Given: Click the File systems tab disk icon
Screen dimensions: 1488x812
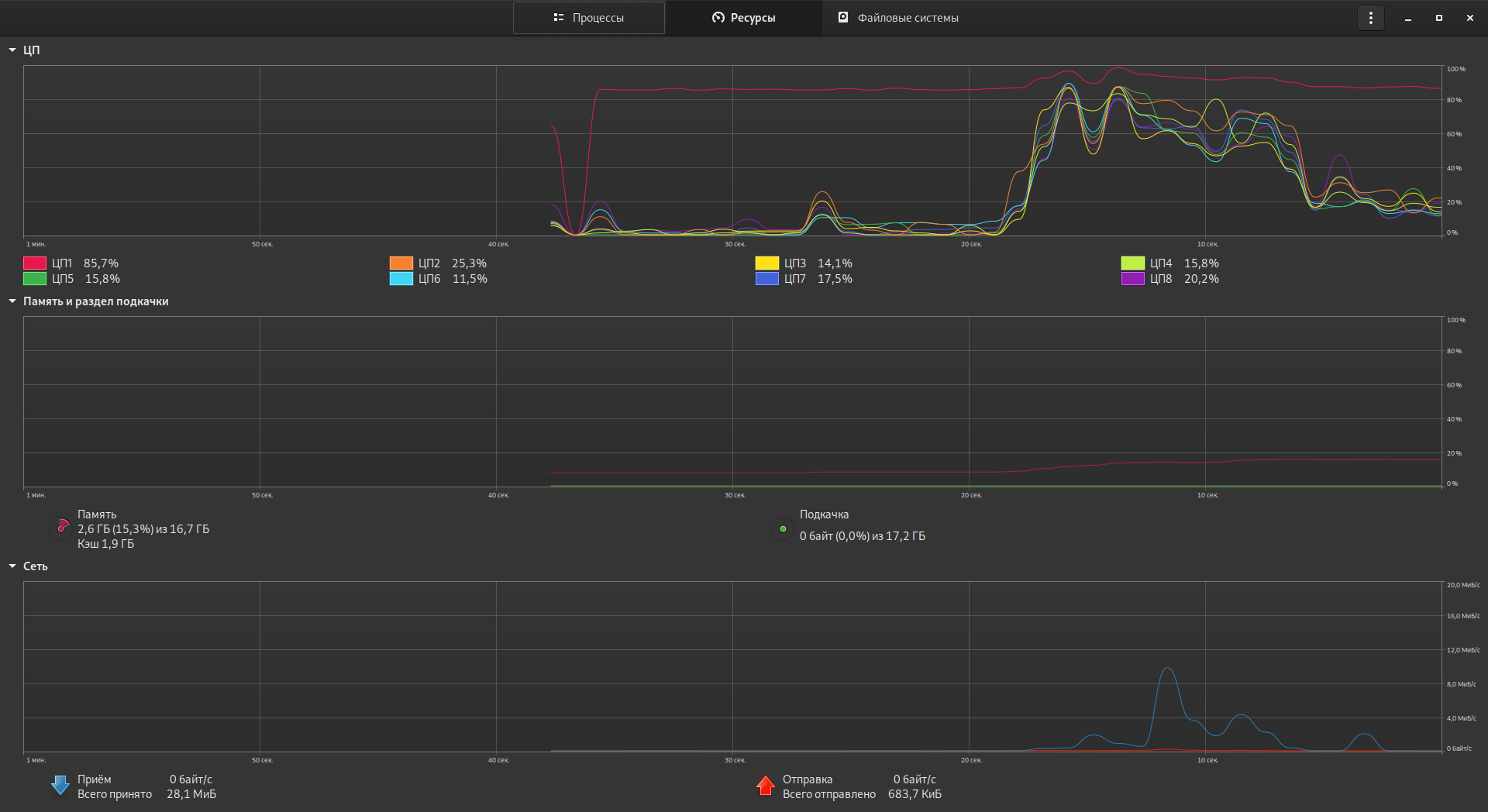Looking at the screenshot, I should [x=843, y=17].
